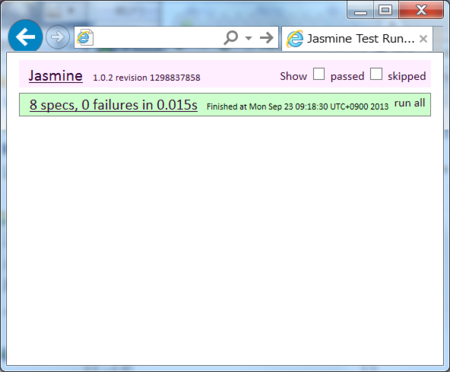Viewport: 450px width, 372px height.
Task: Click the grayed forward navigation arrow
Action: [57, 37]
